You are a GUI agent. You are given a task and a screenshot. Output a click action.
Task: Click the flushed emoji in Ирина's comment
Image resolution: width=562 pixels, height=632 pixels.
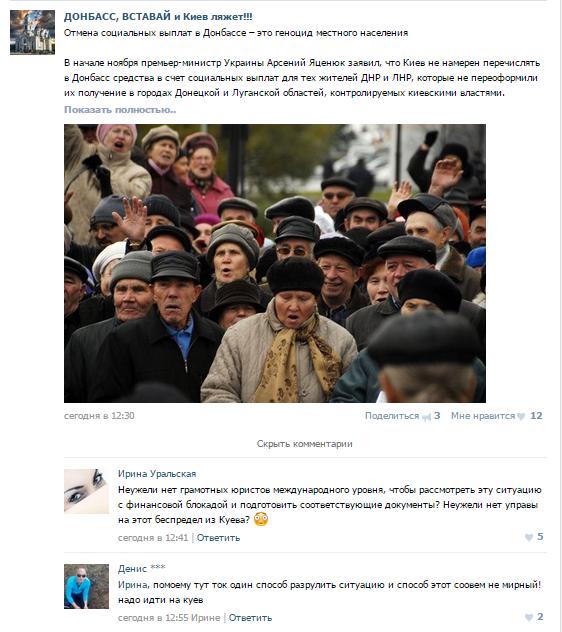pyautogui.click(x=261, y=519)
